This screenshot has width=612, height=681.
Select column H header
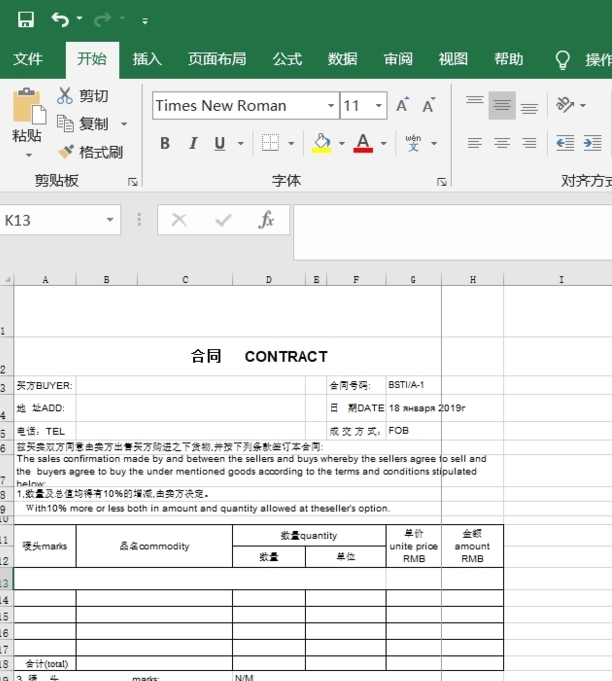click(x=473, y=280)
